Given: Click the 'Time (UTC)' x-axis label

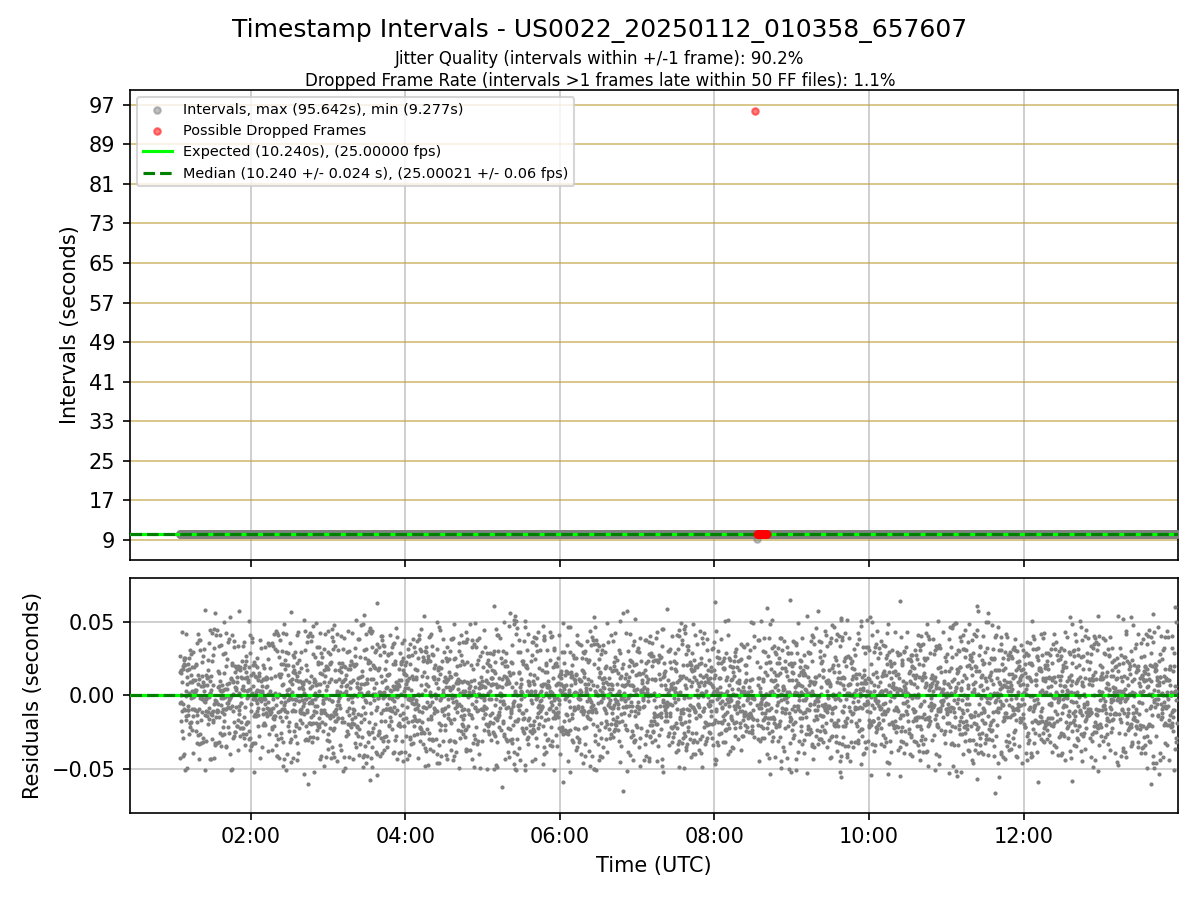Looking at the screenshot, I should (653, 865).
